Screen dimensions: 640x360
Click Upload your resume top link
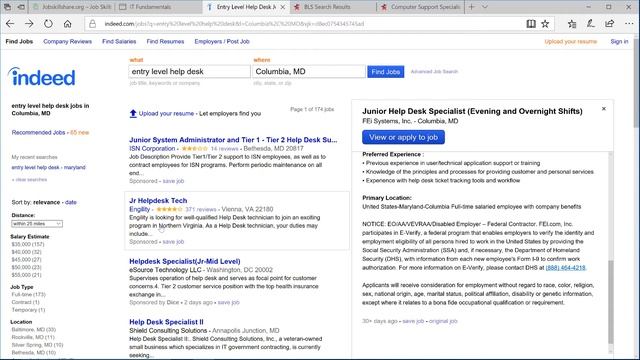571,42
